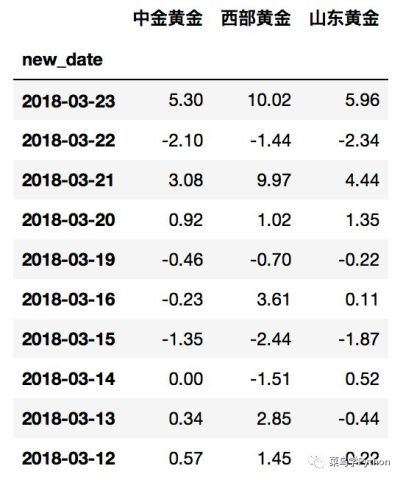Click the 中金黄金 column header

(x=168, y=18)
